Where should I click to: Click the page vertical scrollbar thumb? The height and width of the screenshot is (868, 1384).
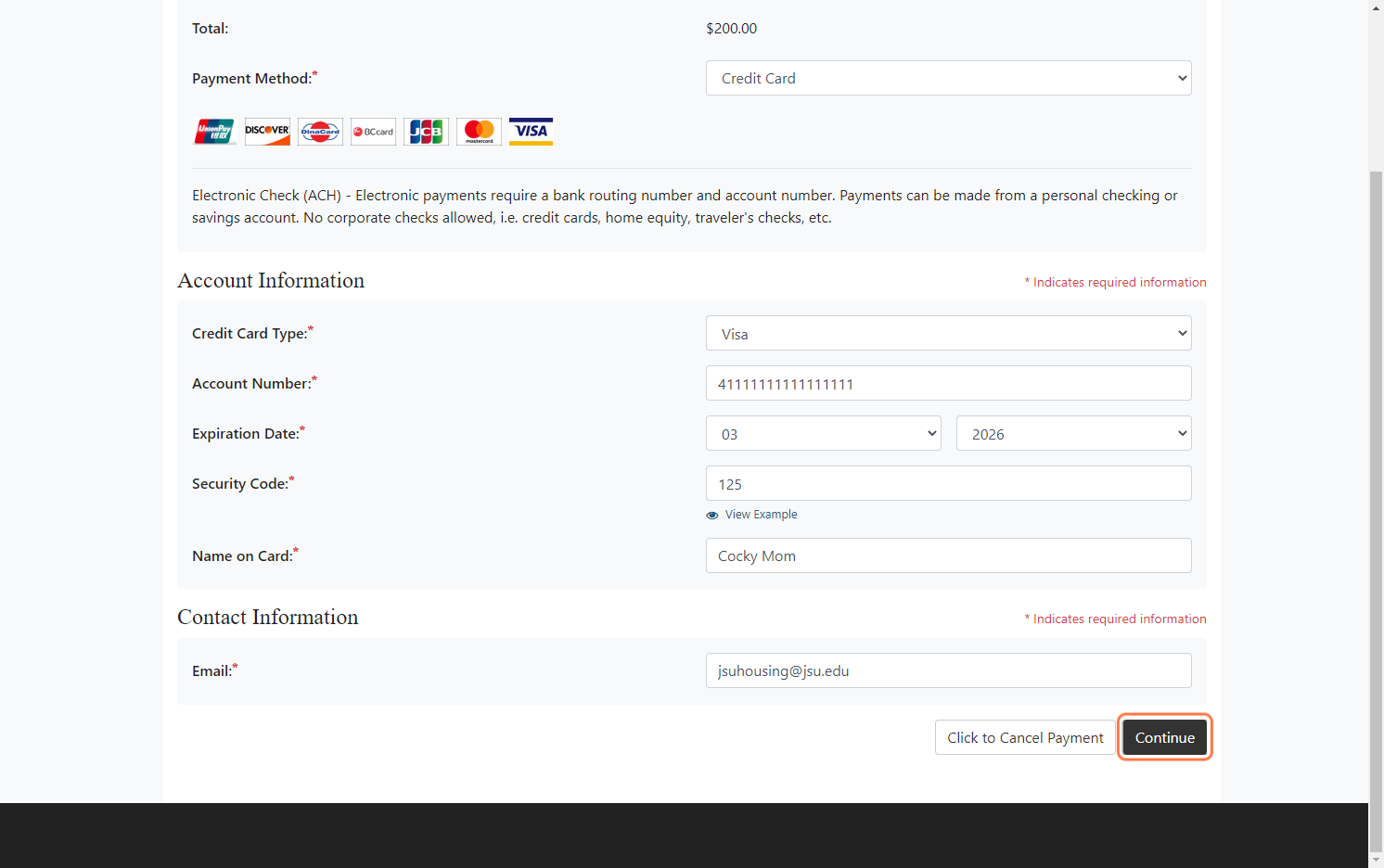(x=1376, y=510)
